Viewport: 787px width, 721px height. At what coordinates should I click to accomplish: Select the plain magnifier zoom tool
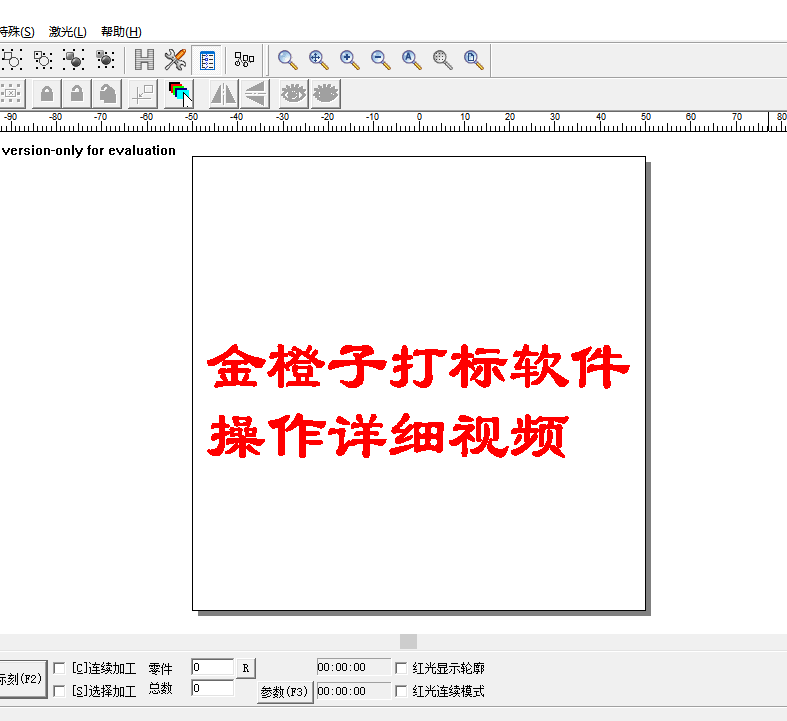pos(288,60)
